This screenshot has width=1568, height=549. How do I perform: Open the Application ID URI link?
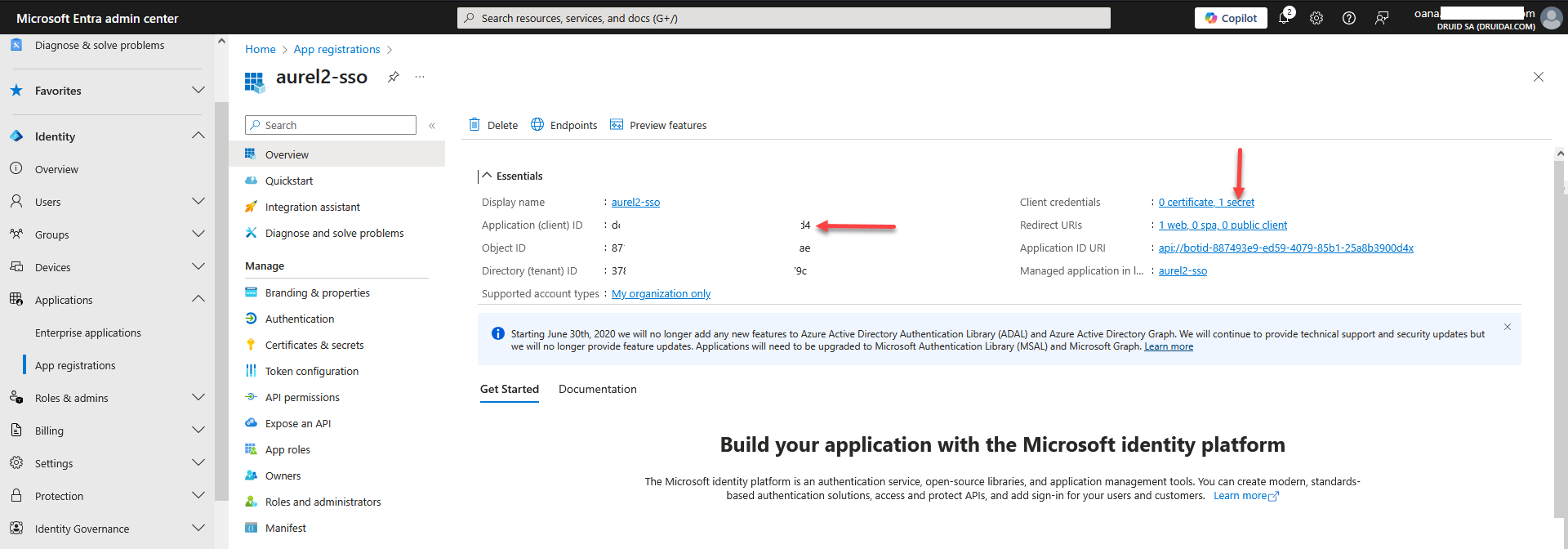(x=1286, y=248)
